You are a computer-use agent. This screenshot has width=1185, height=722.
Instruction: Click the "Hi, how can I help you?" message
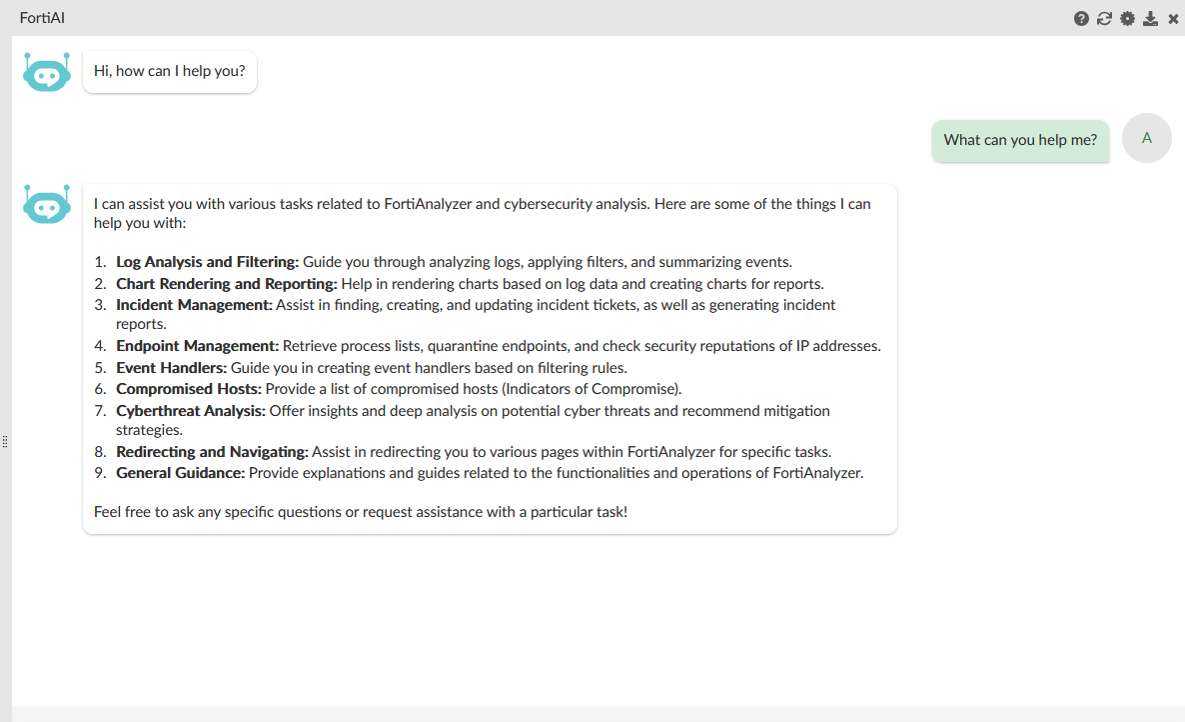[x=169, y=72]
